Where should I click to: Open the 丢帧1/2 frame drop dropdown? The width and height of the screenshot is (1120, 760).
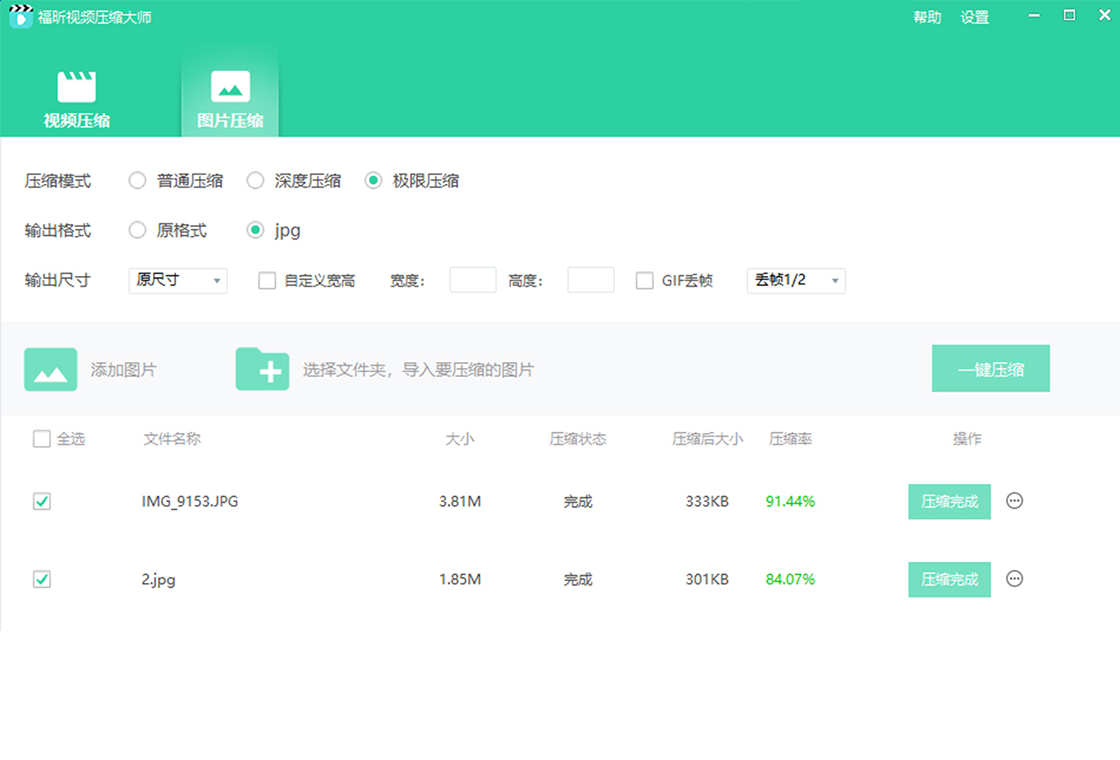(x=795, y=280)
